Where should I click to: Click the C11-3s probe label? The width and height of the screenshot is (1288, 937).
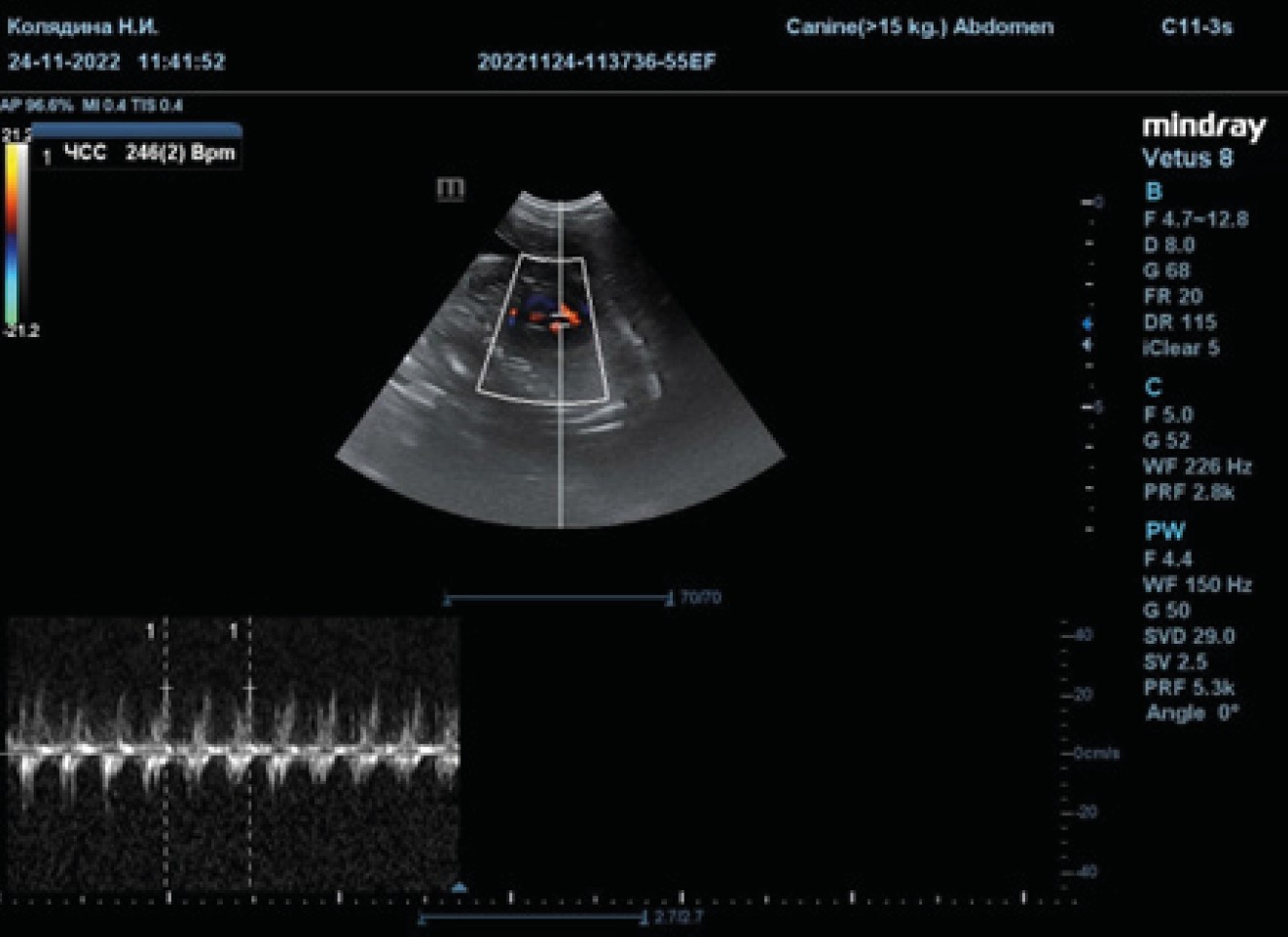(1196, 27)
